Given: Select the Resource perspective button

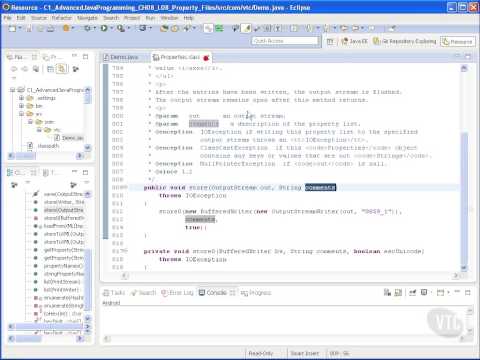Looking at the screenshot, I should (457, 41).
